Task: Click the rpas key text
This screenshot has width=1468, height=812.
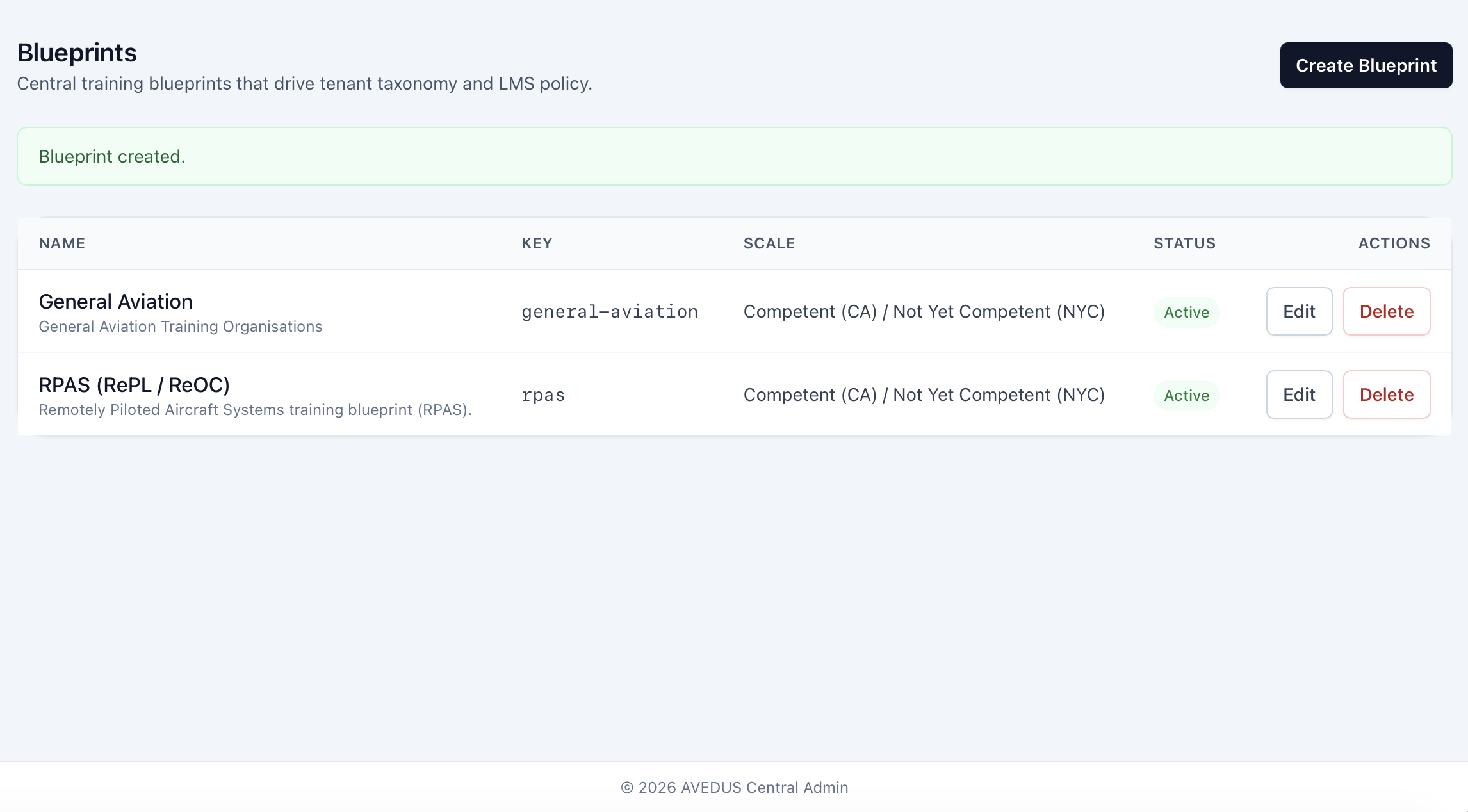Action: pyautogui.click(x=543, y=395)
